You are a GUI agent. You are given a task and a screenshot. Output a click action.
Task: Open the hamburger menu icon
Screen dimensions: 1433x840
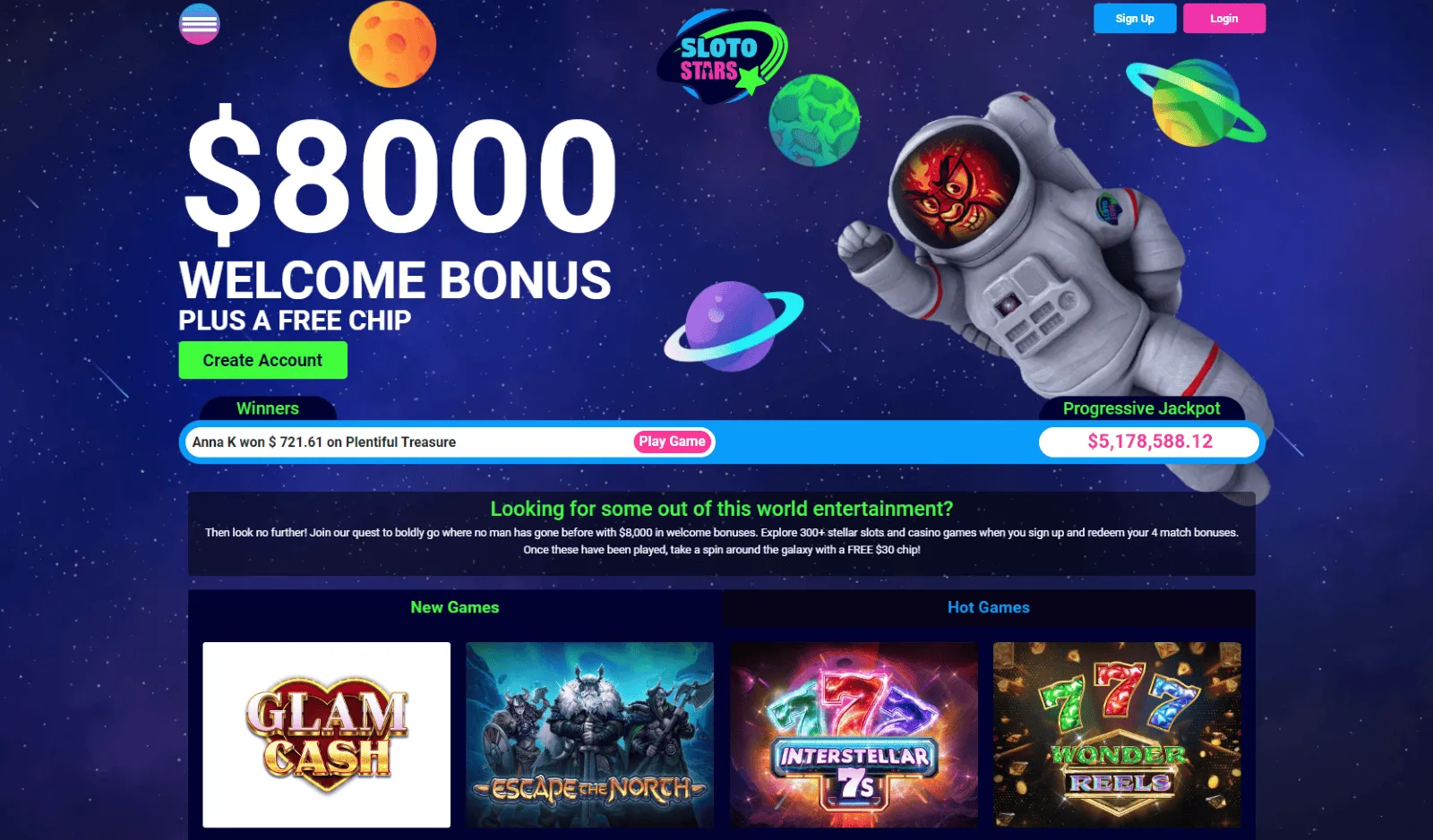199,24
